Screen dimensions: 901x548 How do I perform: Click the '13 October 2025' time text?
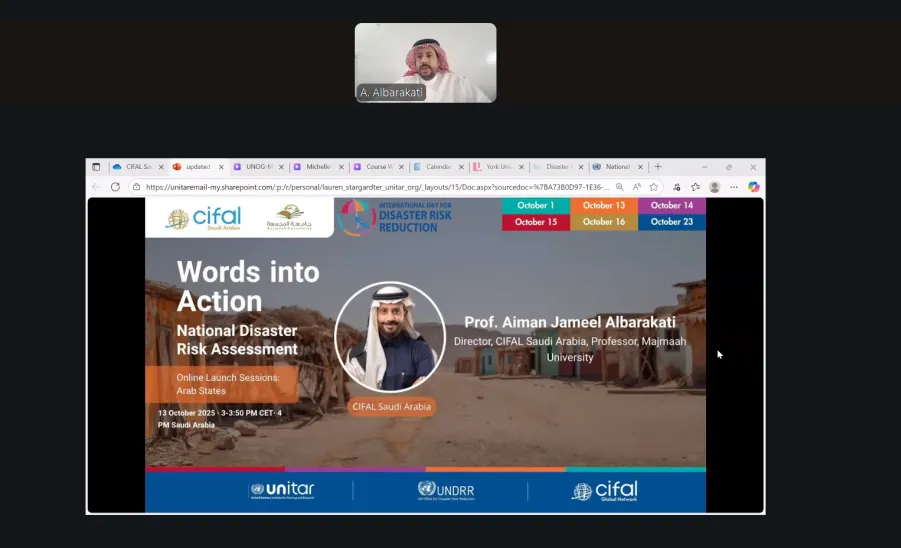(x=220, y=419)
